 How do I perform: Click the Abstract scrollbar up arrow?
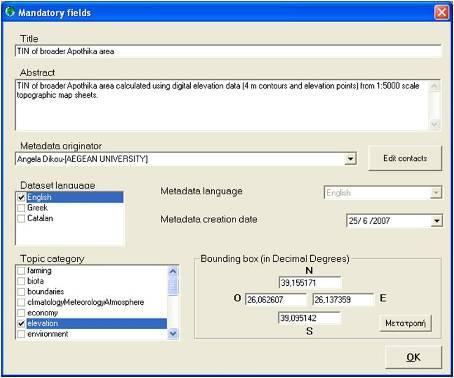click(435, 86)
